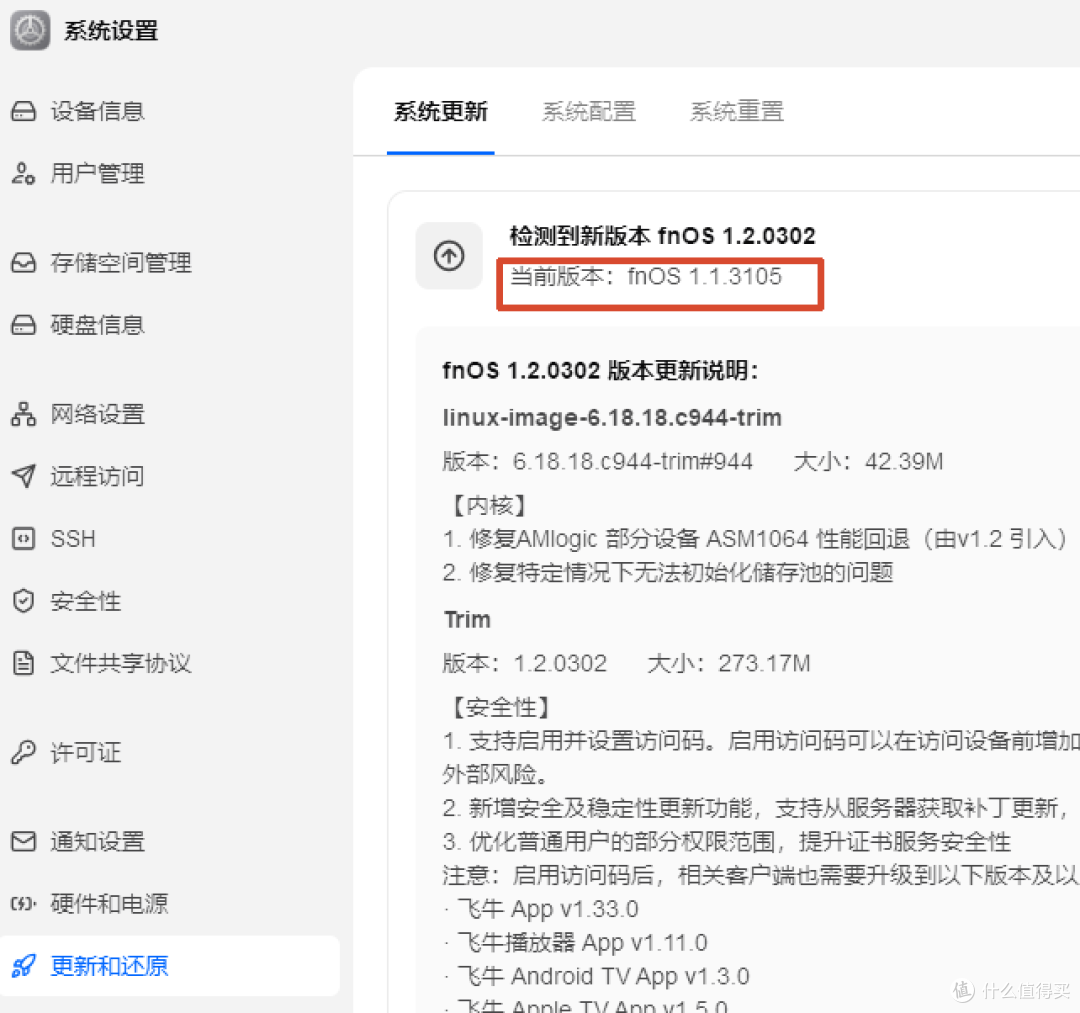Click the 设备信息 drive icon
Screen dimensions: 1080x1013
(x=23, y=111)
